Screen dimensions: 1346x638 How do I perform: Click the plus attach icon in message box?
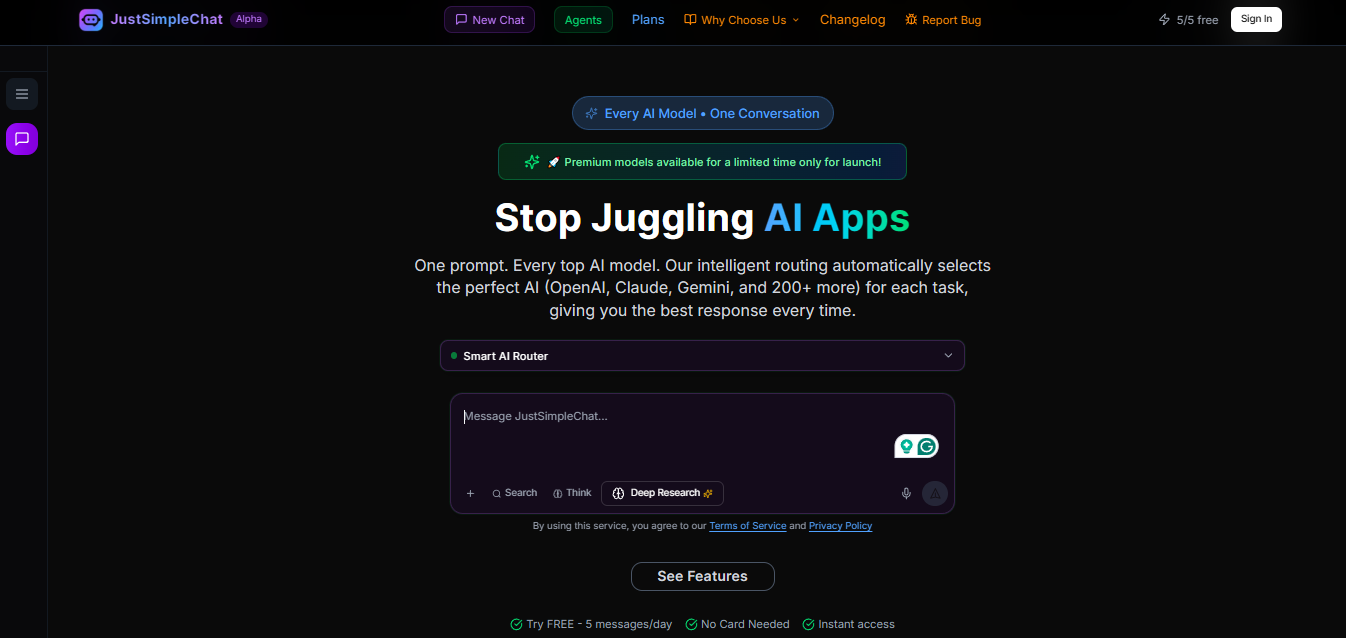click(x=470, y=493)
